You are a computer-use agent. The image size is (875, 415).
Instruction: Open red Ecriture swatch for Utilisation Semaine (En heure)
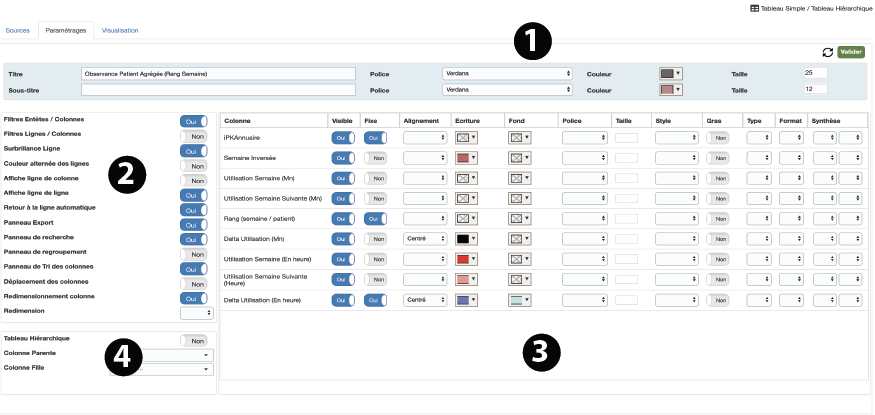[467, 259]
